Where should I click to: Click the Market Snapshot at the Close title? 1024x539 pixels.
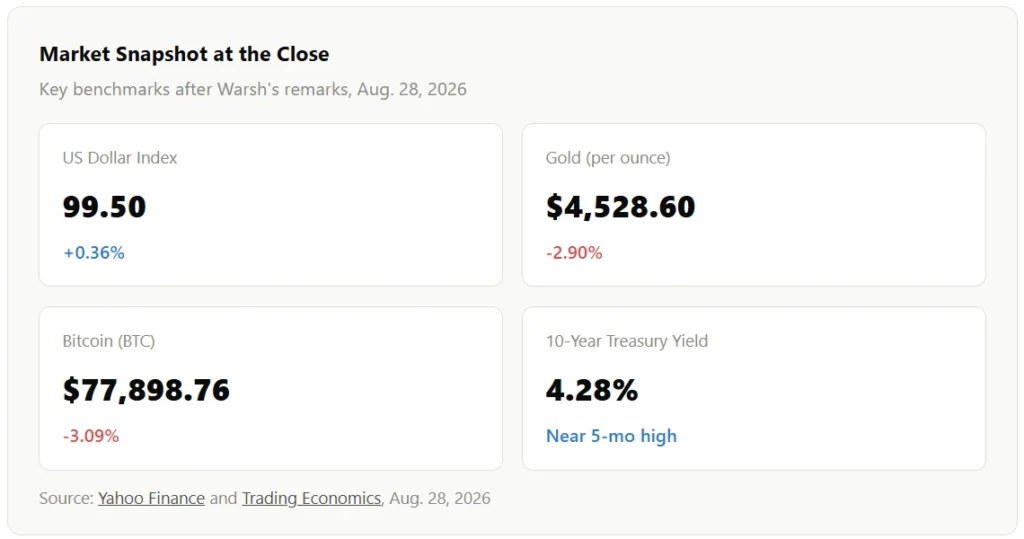(x=184, y=54)
